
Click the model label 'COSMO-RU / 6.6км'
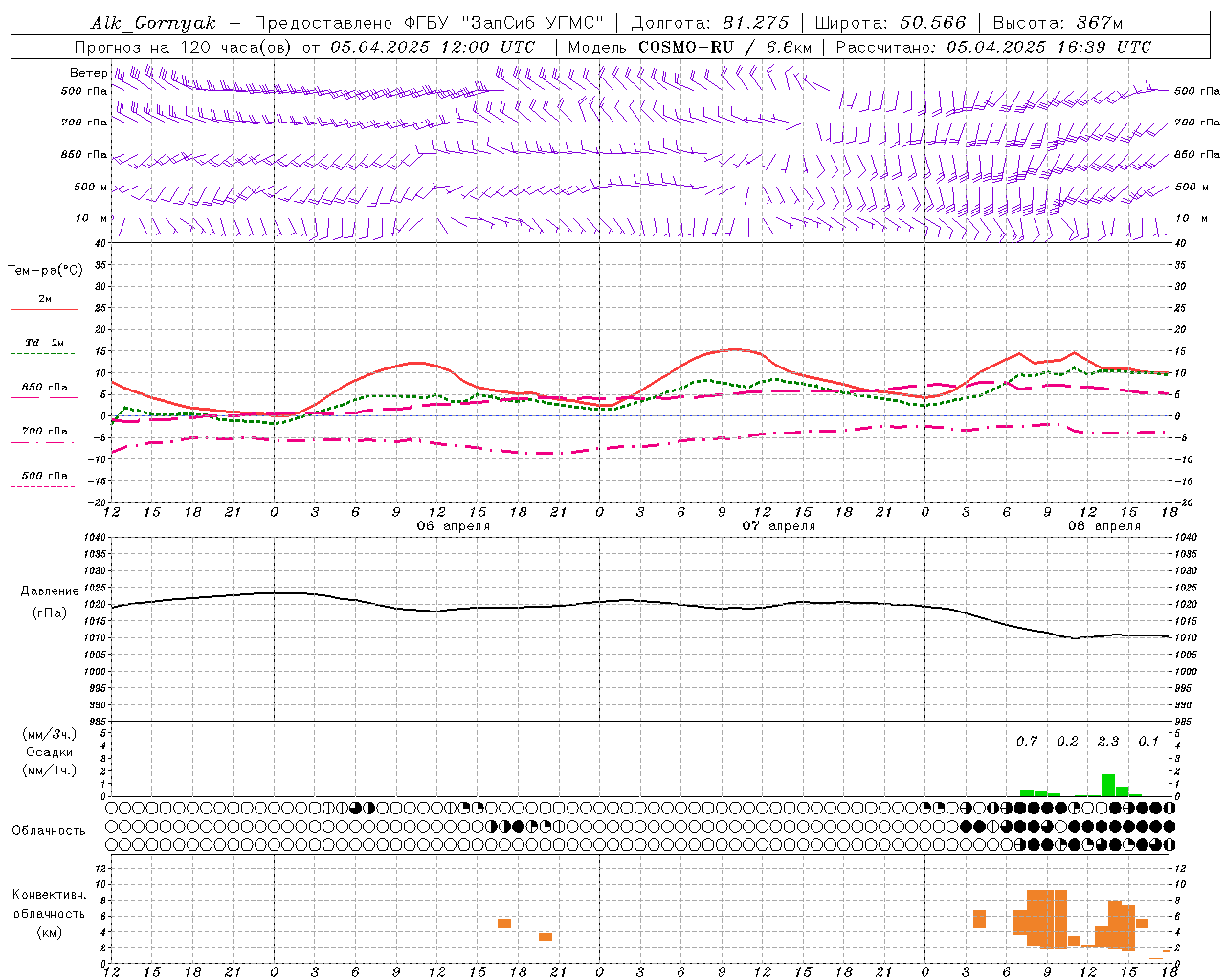click(x=725, y=47)
